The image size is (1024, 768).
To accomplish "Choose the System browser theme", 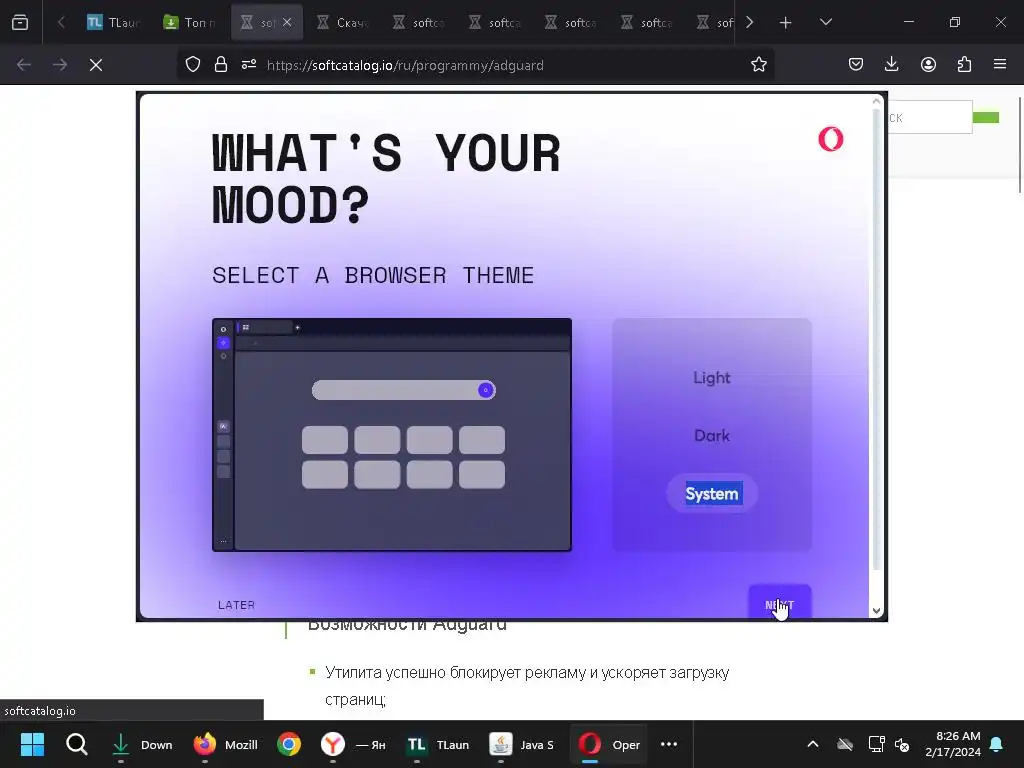I will point(712,494).
